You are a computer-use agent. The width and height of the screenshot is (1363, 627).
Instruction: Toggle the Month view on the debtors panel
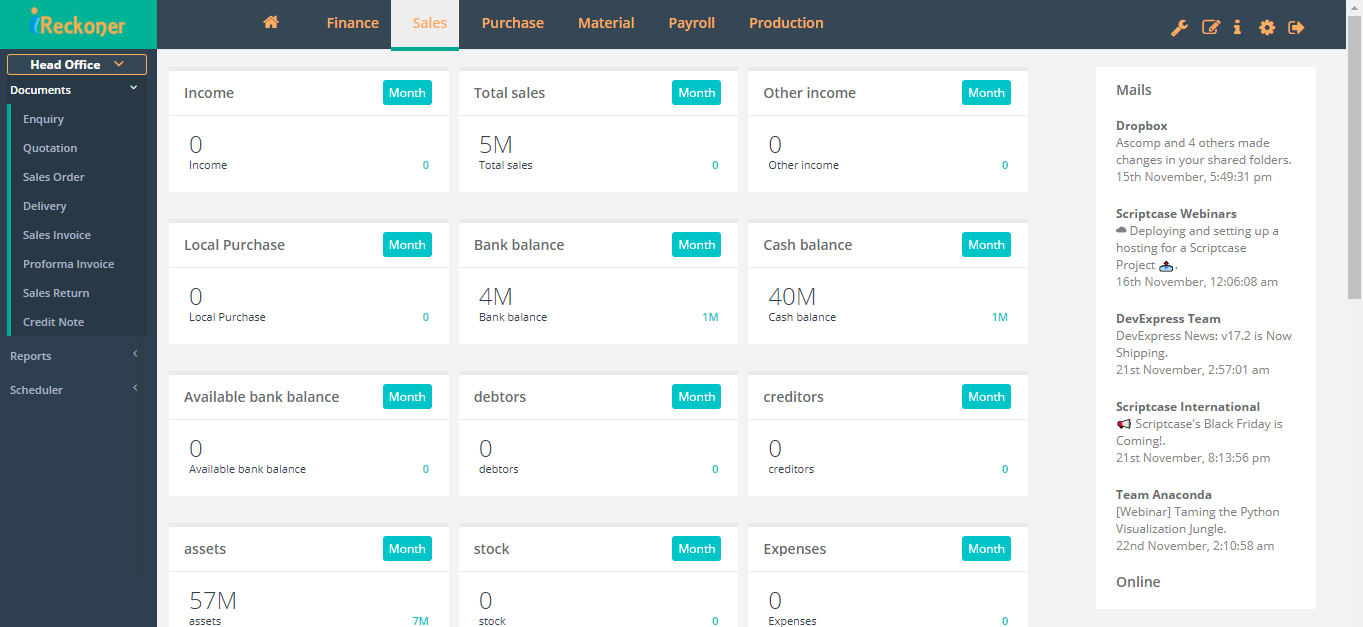click(x=696, y=396)
